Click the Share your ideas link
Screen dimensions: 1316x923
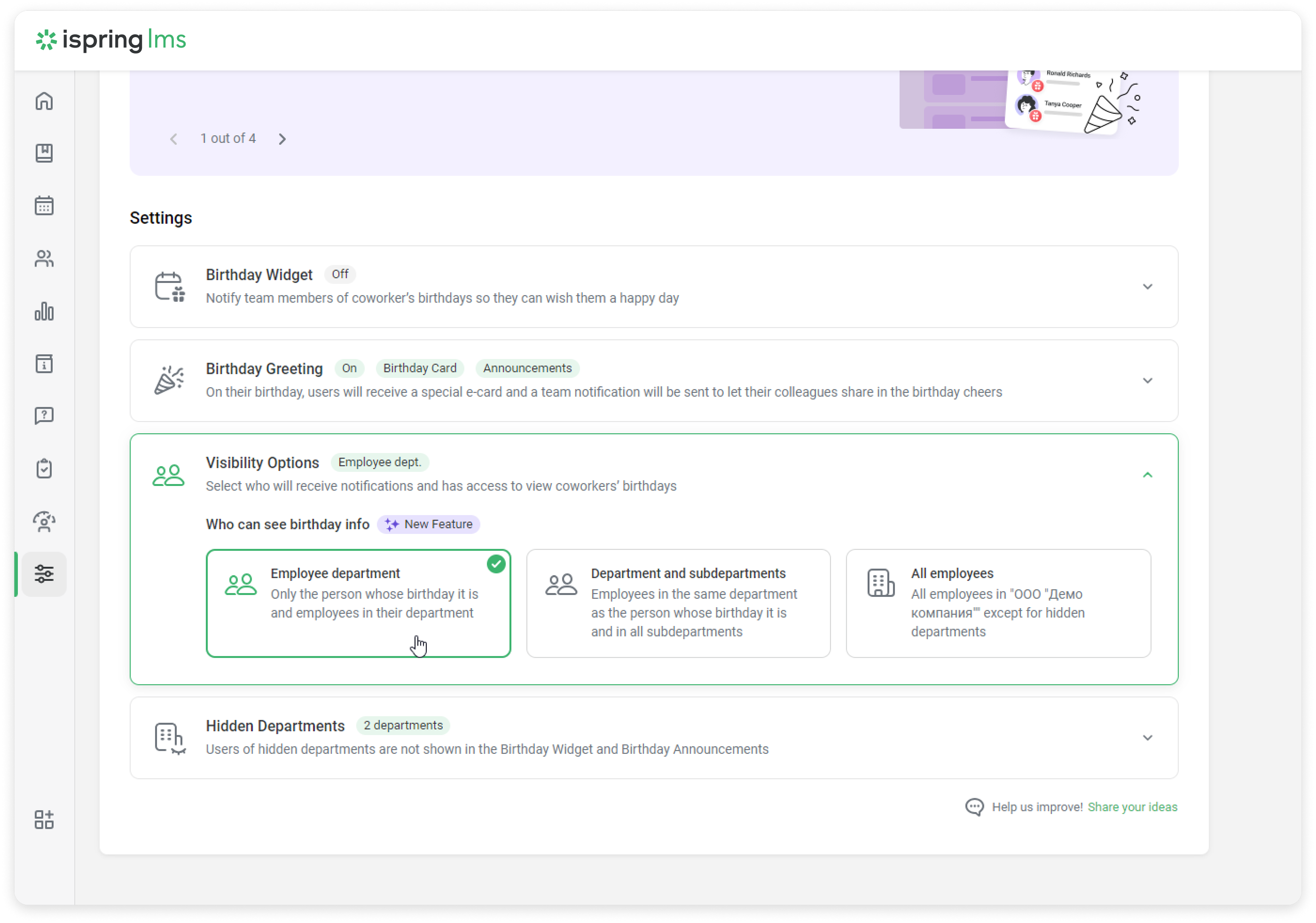pos(1132,806)
